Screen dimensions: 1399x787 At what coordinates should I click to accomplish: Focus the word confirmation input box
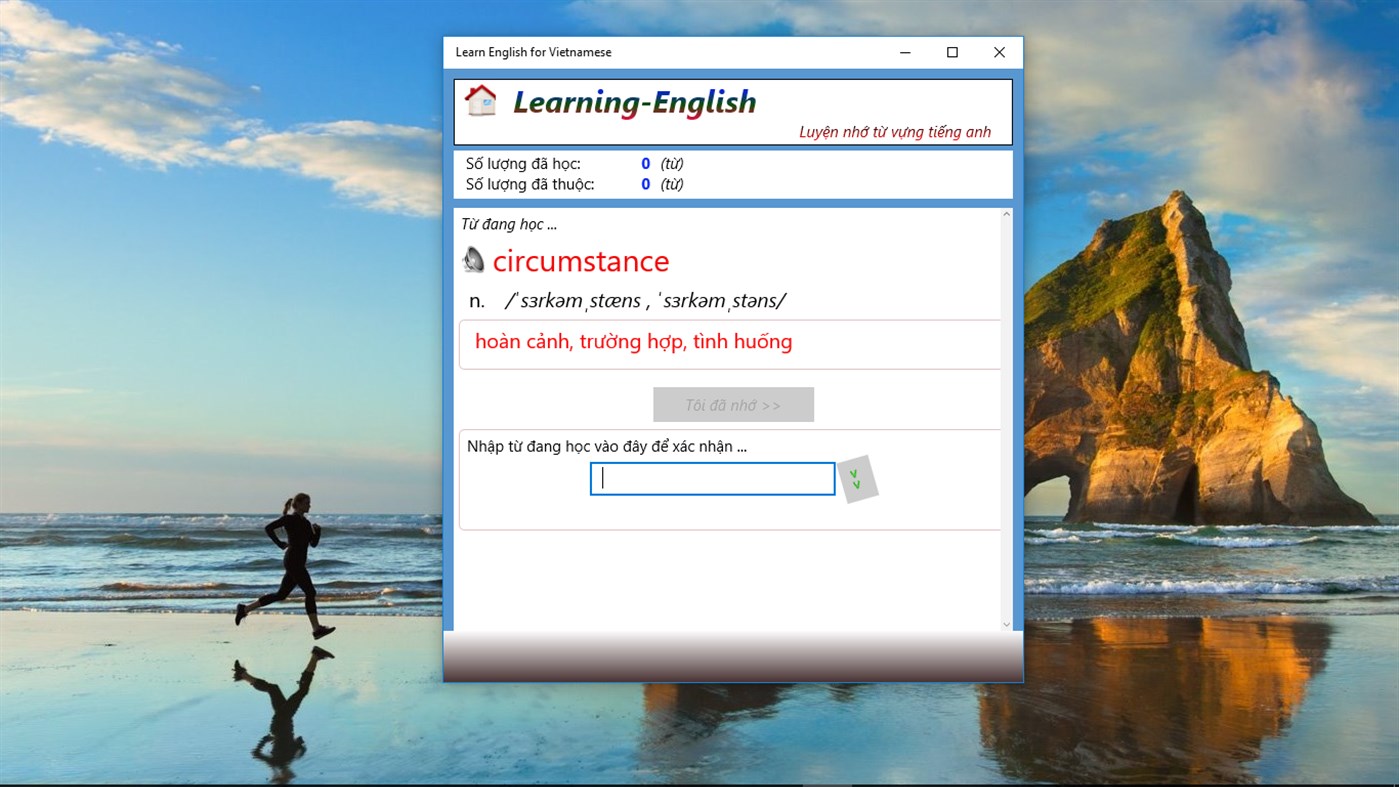tap(712, 479)
